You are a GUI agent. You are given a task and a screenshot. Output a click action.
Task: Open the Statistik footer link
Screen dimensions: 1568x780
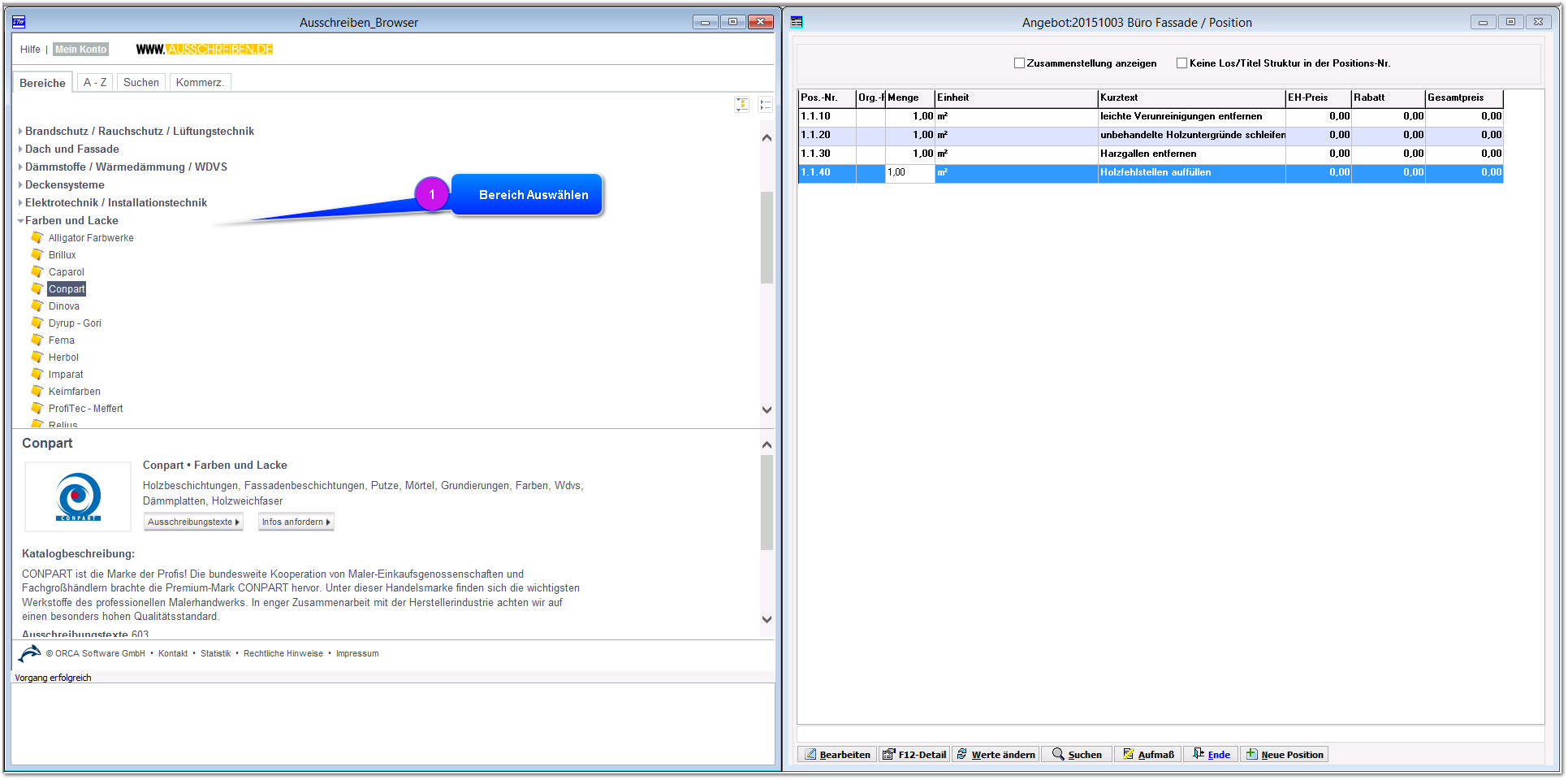tap(215, 653)
